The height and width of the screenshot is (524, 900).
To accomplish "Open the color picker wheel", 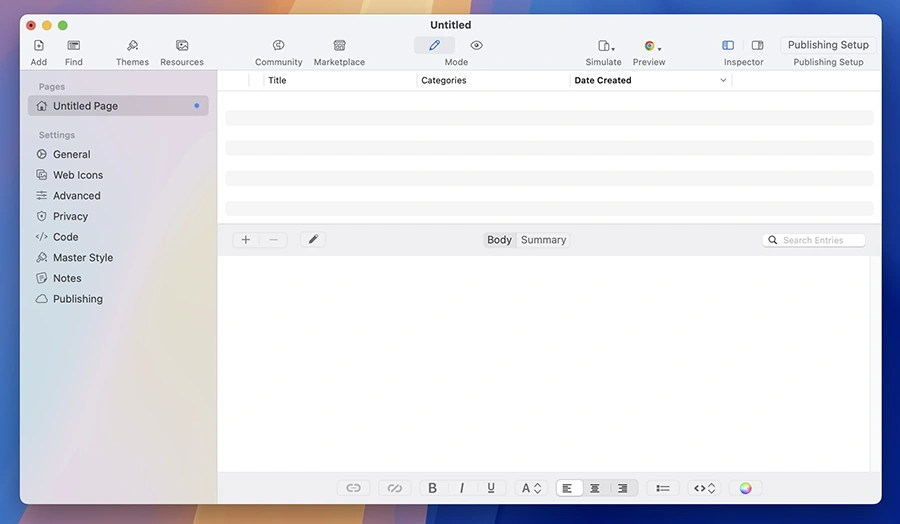I will [x=745, y=488].
